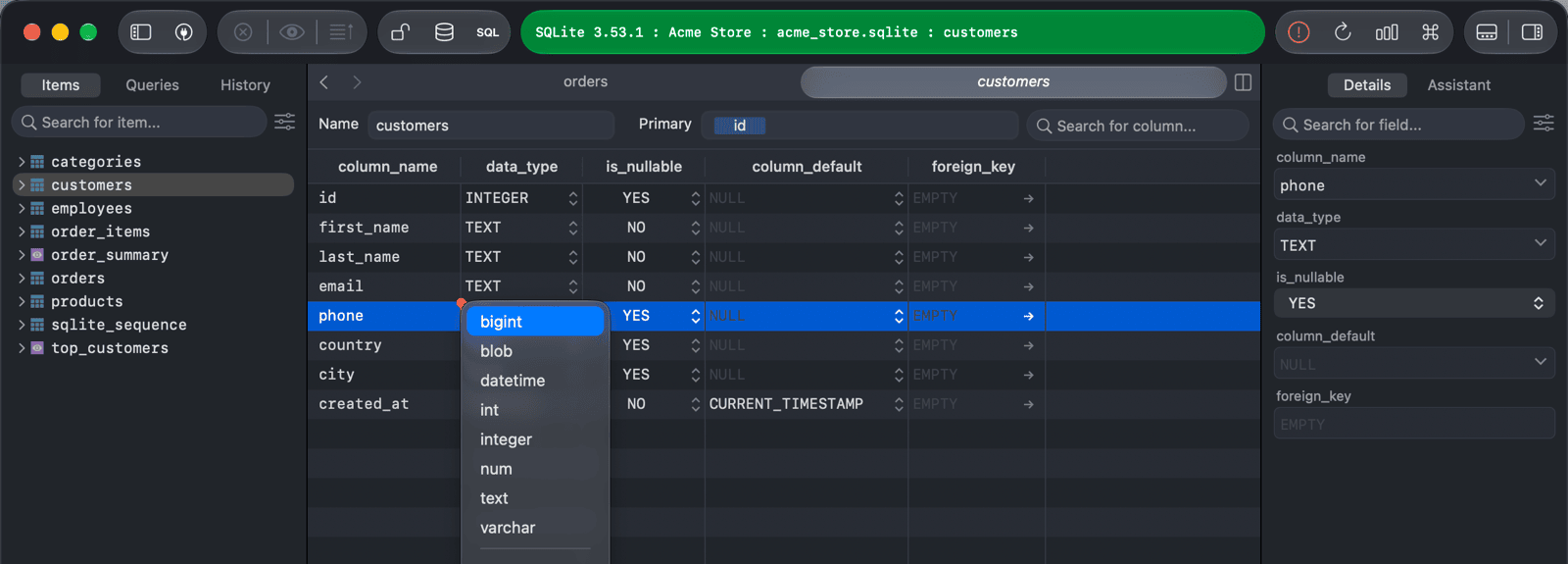The width and height of the screenshot is (1568, 564).
Task: Click the cancel circle-x toolbar icon
Action: pyautogui.click(x=243, y=32)
